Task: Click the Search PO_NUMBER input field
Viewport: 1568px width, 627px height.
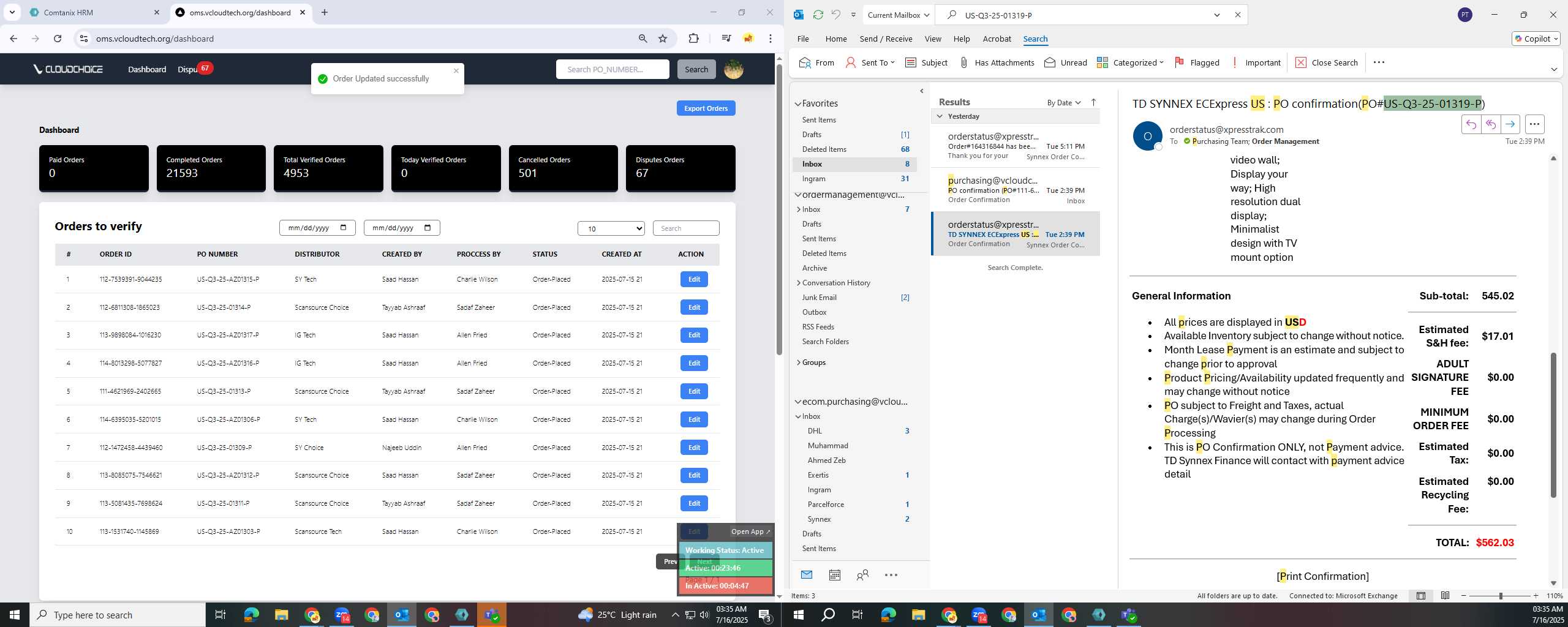Action: 612,69
